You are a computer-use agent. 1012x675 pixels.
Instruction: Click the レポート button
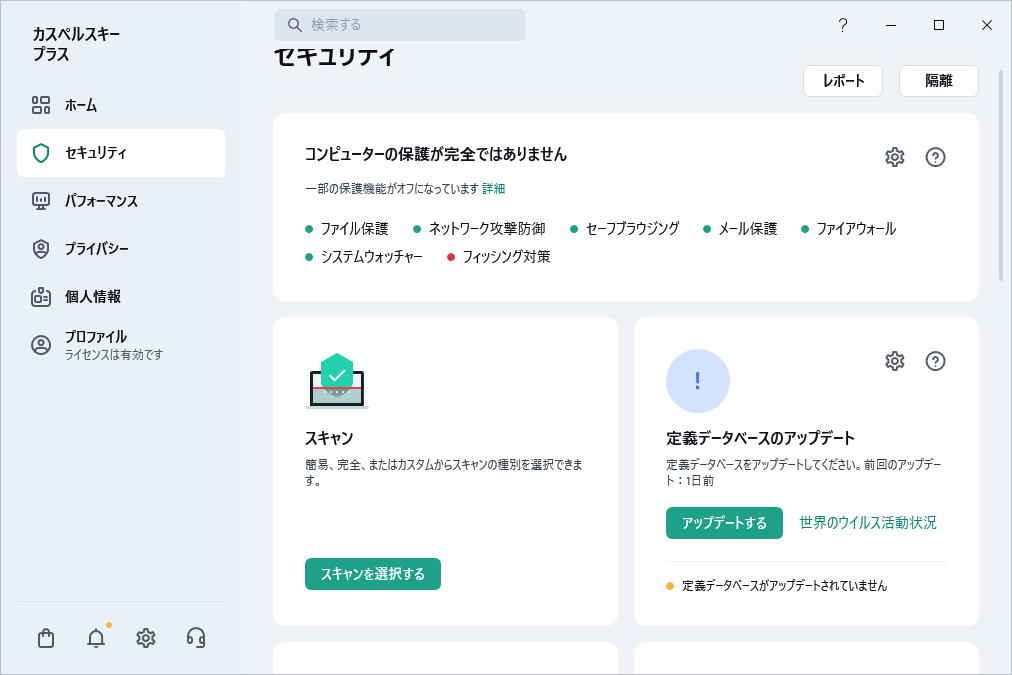(x=843, y=81)
